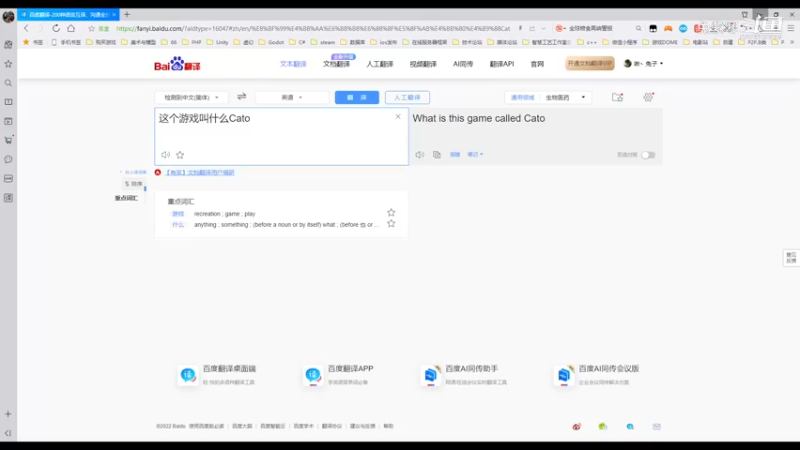The width and height of the screenshot is (800, 450).
Task: Reload the page
Action: click(x=56, y=29)
